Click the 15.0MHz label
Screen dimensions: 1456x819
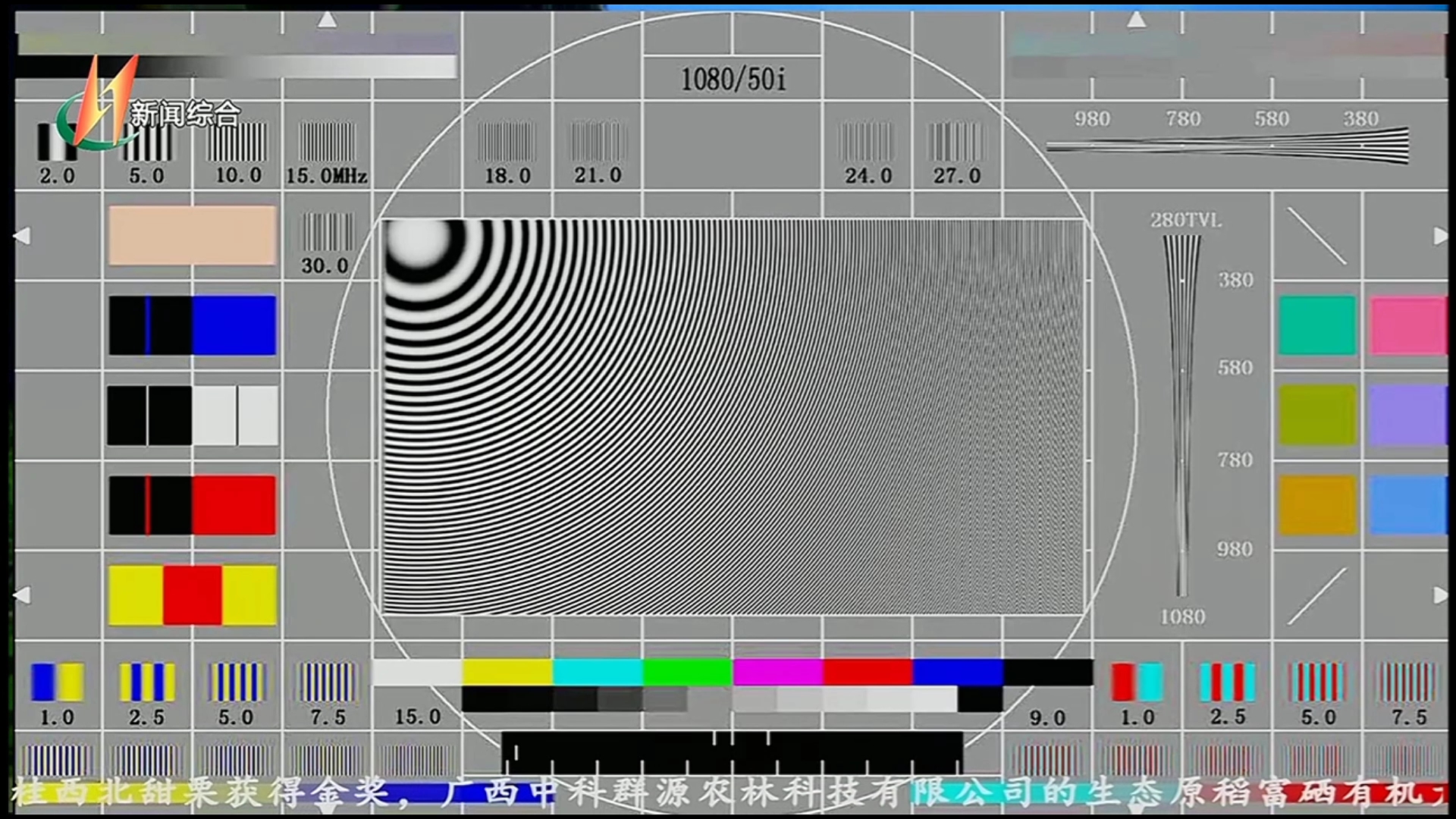pos(327,176)
